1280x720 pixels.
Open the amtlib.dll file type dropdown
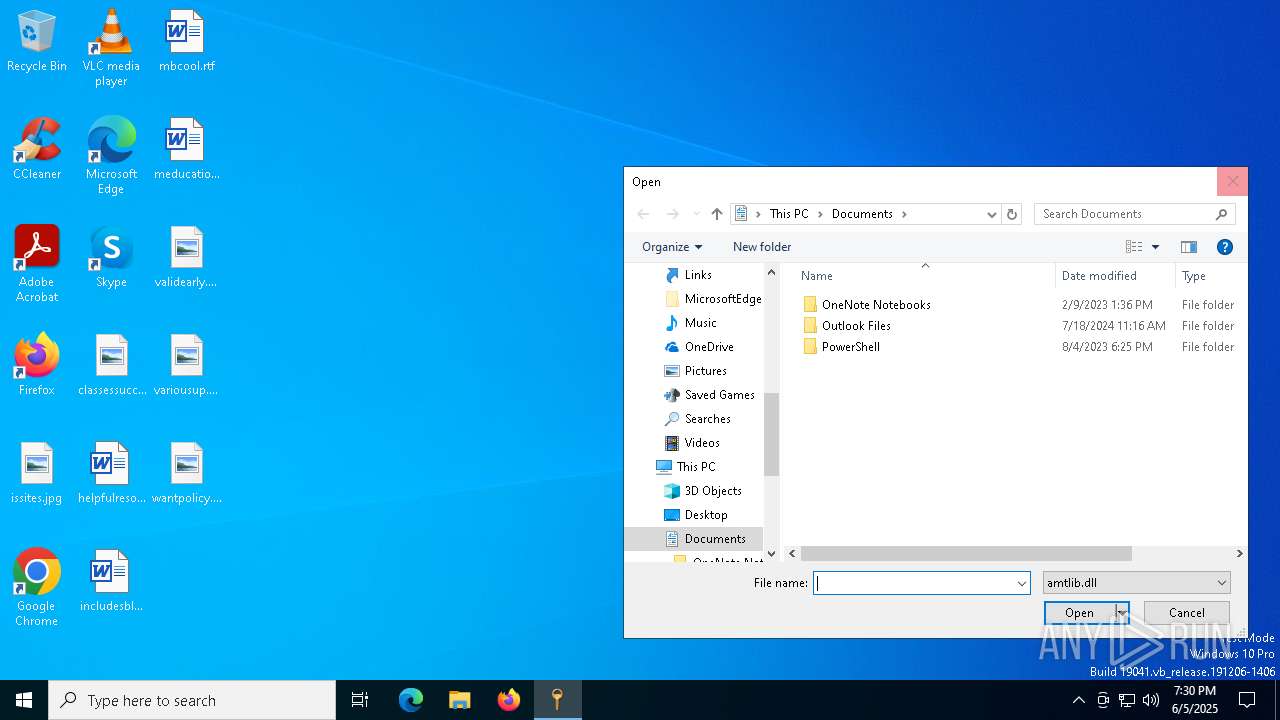[x=1137, y=583]
